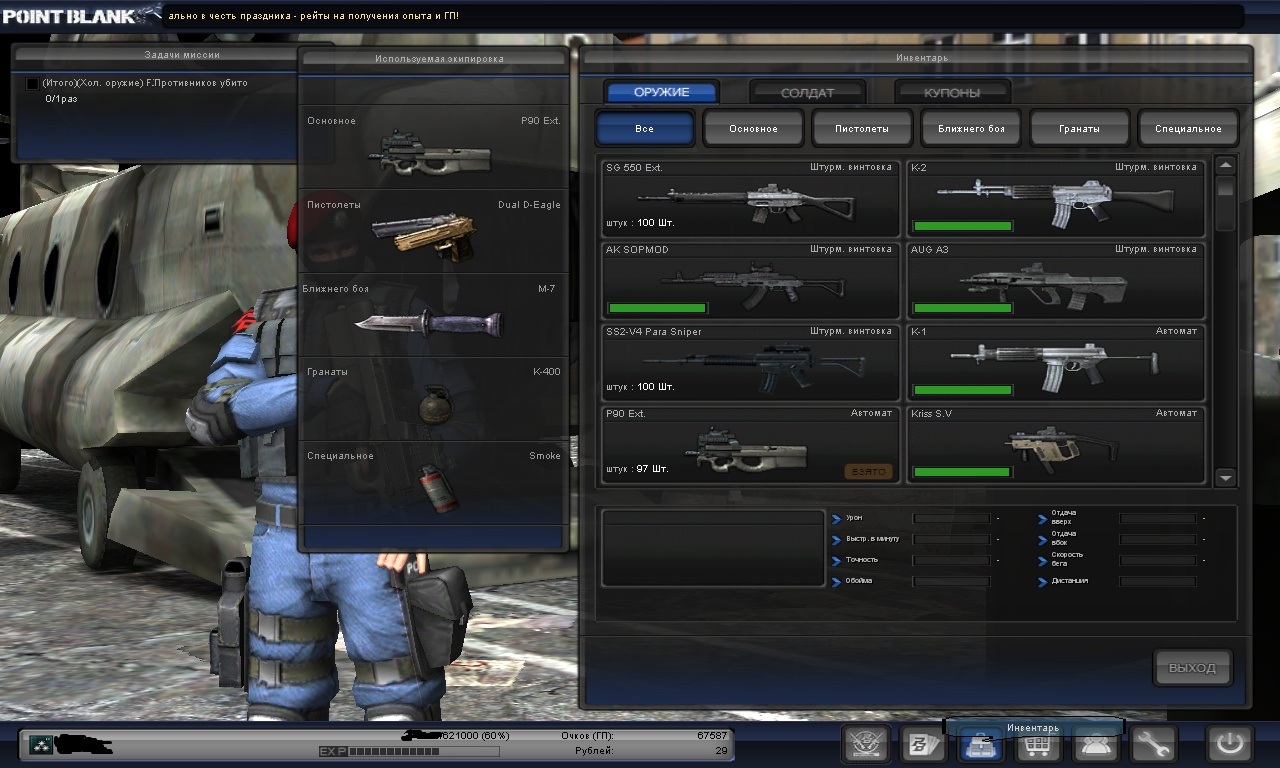Screen dimensions: 1280x768
Task: Click the 'штук : 97 Шт.' count
Action: pyautogui.click(x=637, y=469)
